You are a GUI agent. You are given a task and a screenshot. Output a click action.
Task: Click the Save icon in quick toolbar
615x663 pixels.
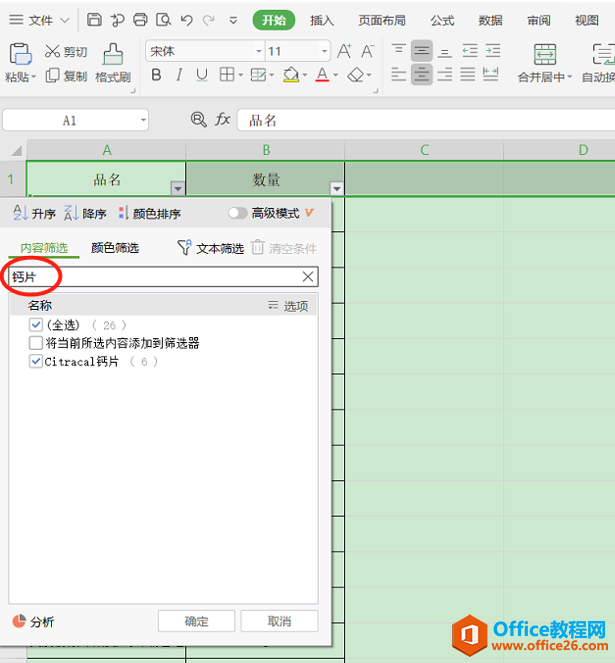pos(94,19)
